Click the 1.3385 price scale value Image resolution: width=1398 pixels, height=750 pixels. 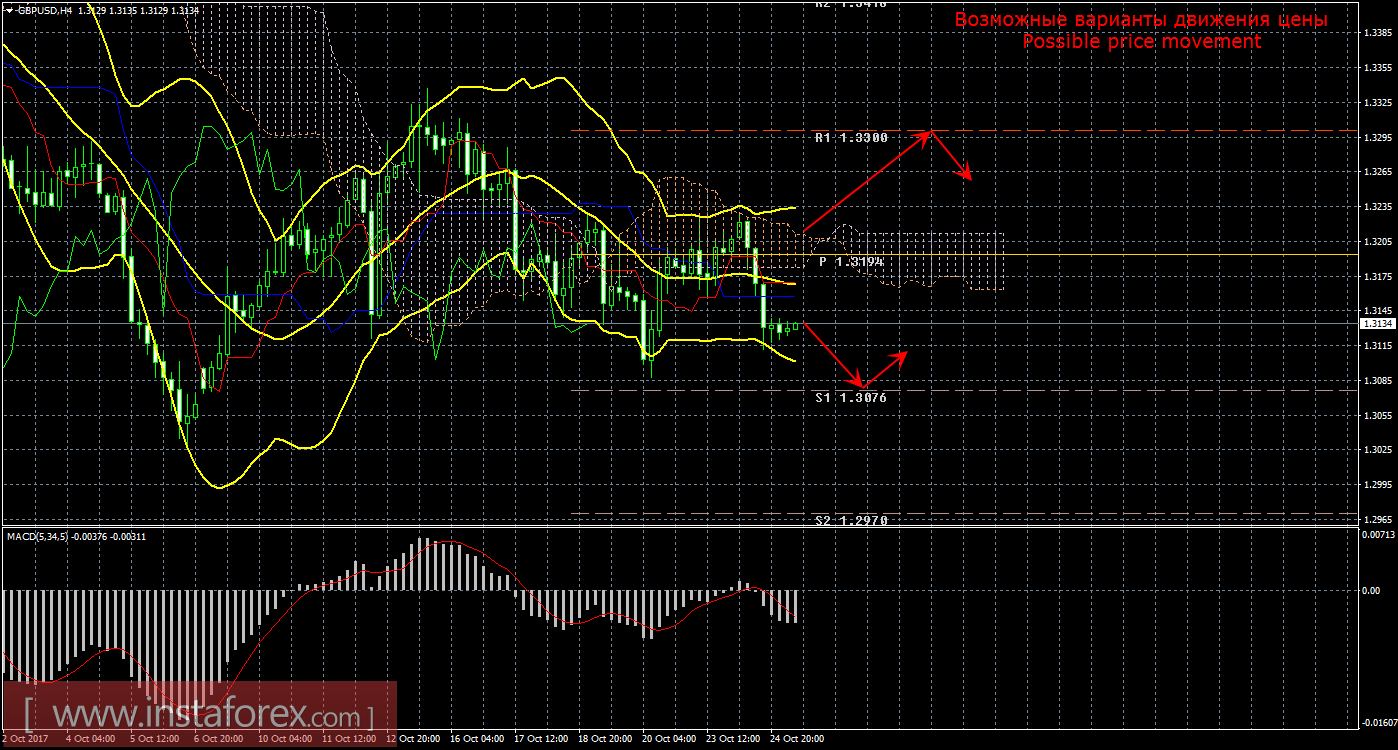coord(1376,33)
